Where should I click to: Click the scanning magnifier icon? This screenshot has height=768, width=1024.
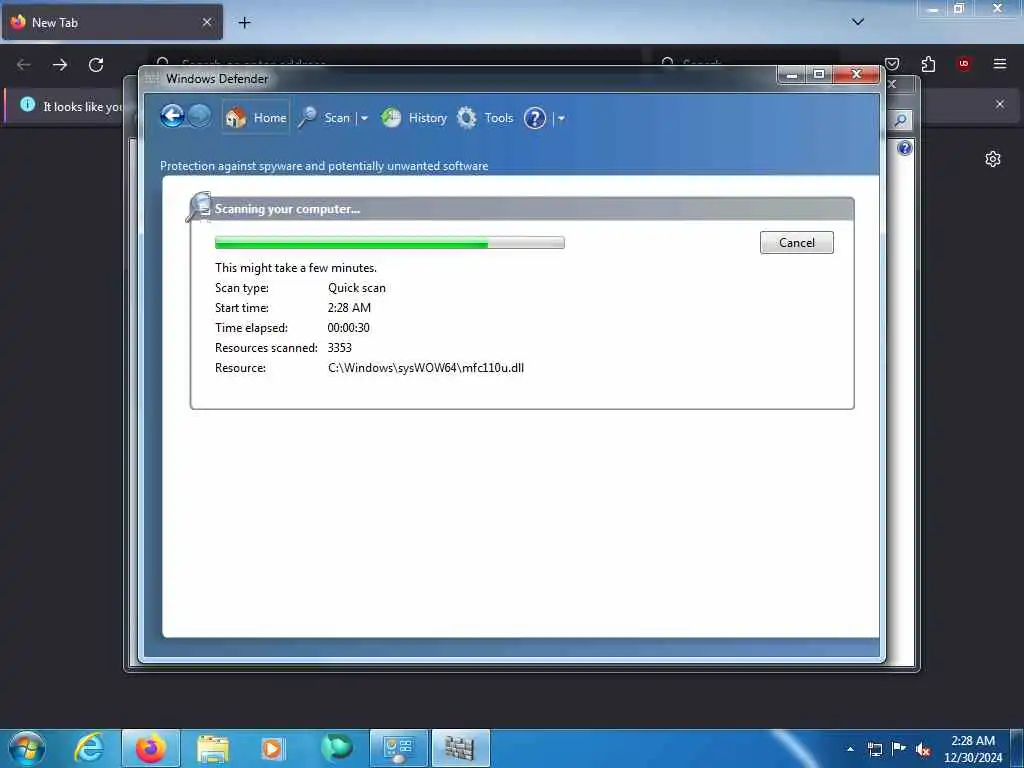(199, 206)
